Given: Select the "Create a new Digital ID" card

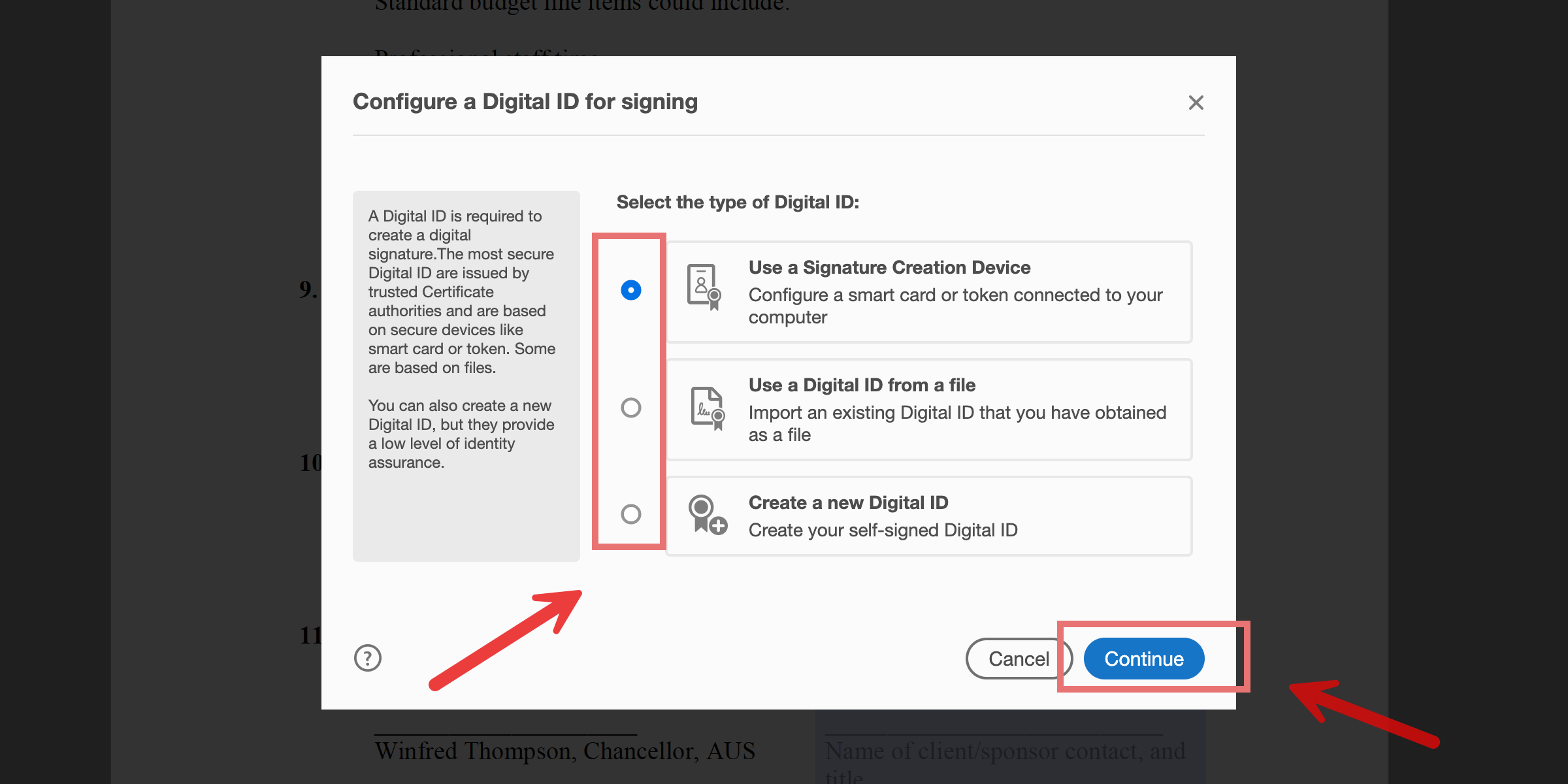Looking at the screenshot, I should click(x=929, y=515).
